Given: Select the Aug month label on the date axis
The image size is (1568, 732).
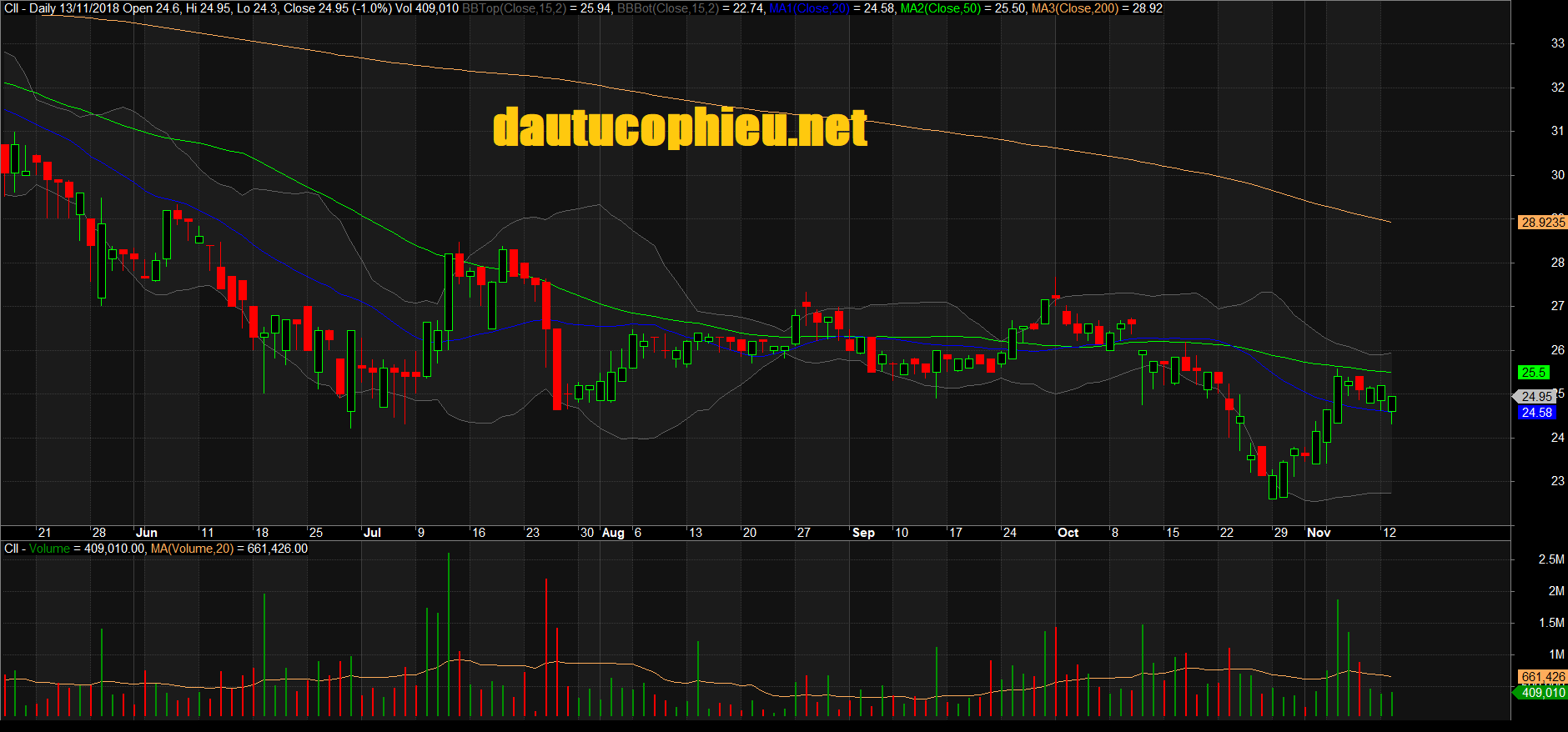Looking at the screenshot, I should click(613, 533).
